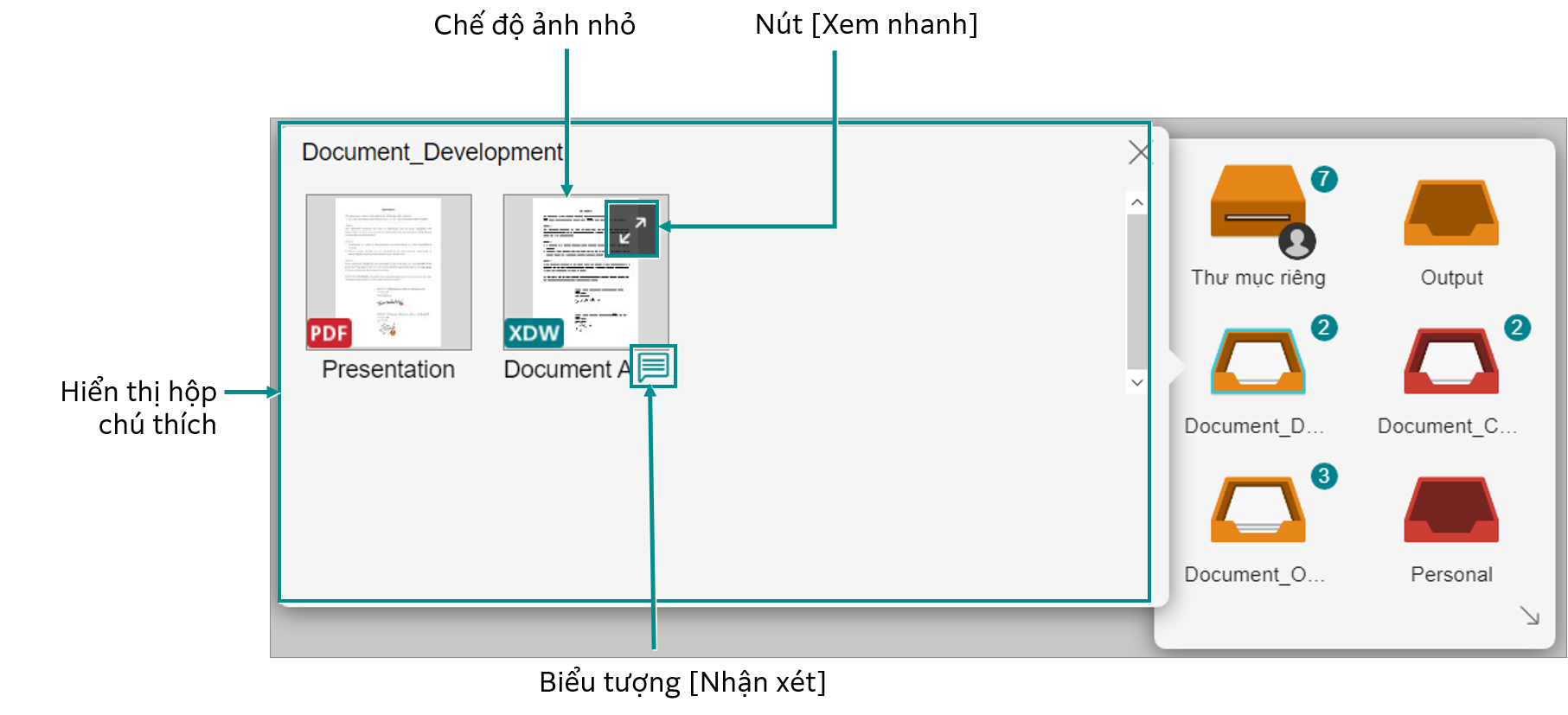Close the Document_Development callout box
Image resolution: width=1568 pixels, height=715 pixels.
tap(1140, 152)
